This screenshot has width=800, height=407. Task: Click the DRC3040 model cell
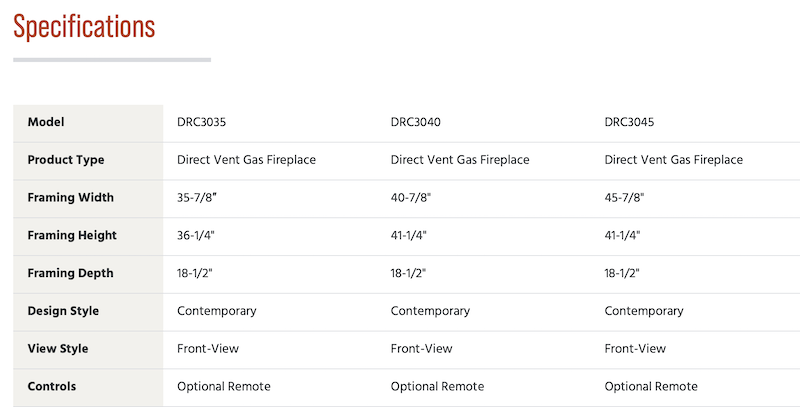pos(416,122)
